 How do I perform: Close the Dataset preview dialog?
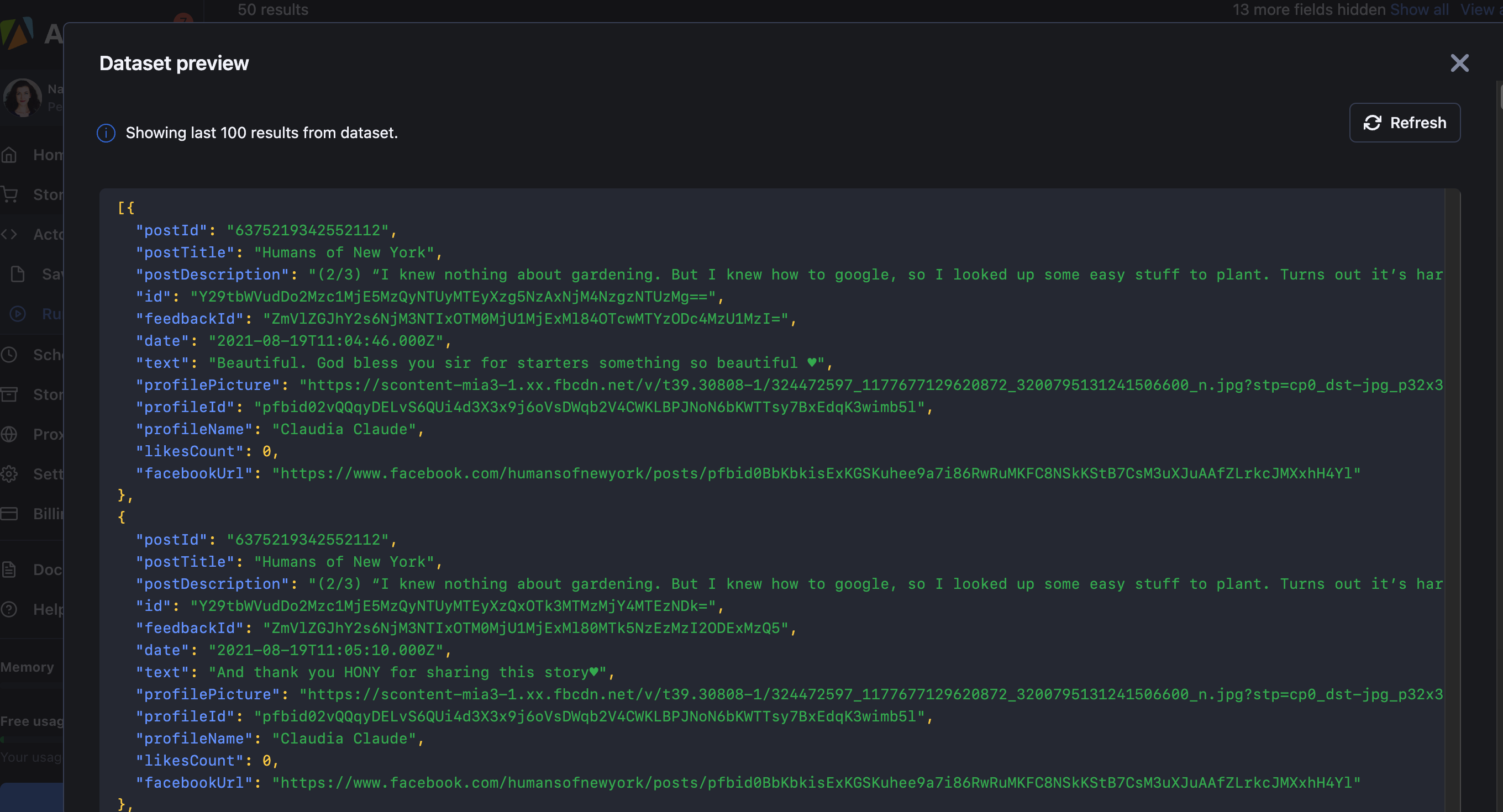point(1459,63)
